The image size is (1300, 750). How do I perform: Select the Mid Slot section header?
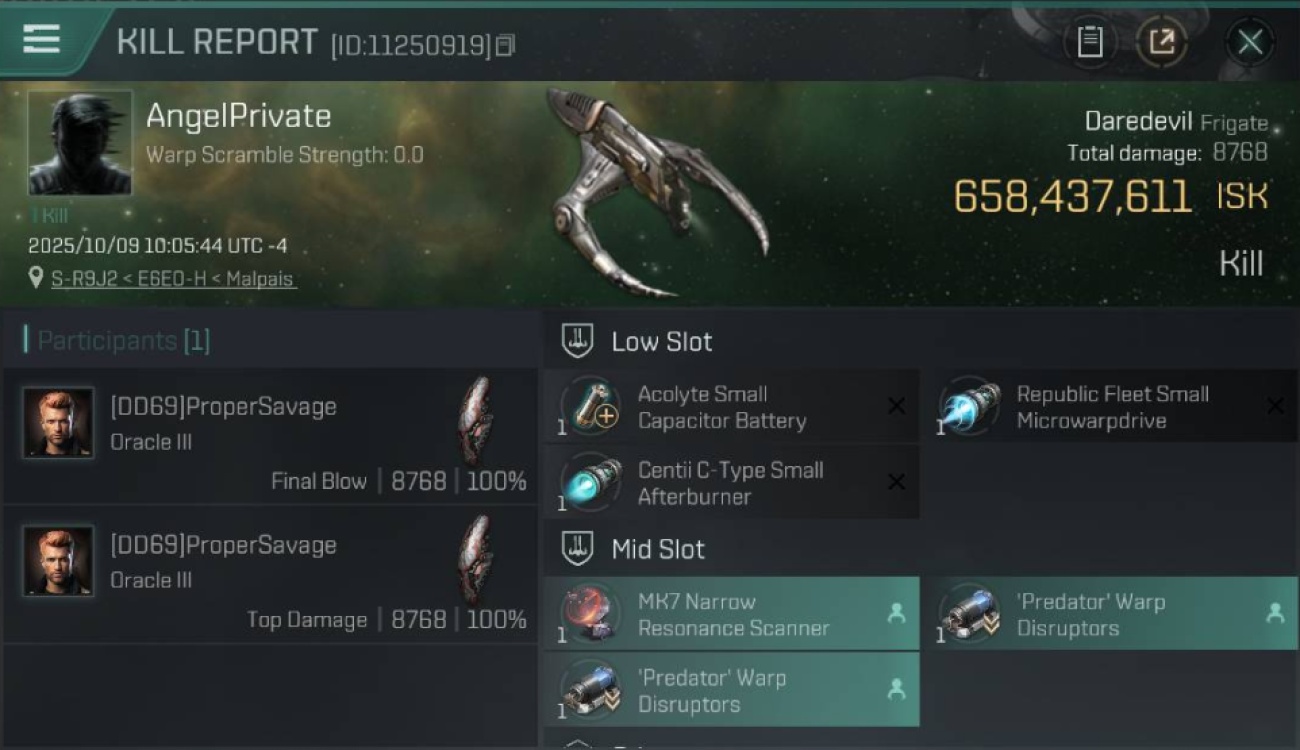(x=633, y=549)
